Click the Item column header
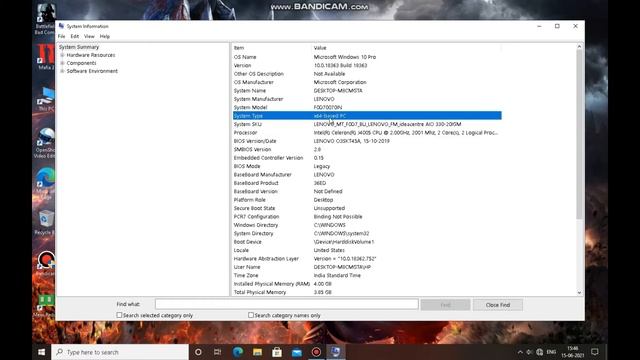 (272, 48)
